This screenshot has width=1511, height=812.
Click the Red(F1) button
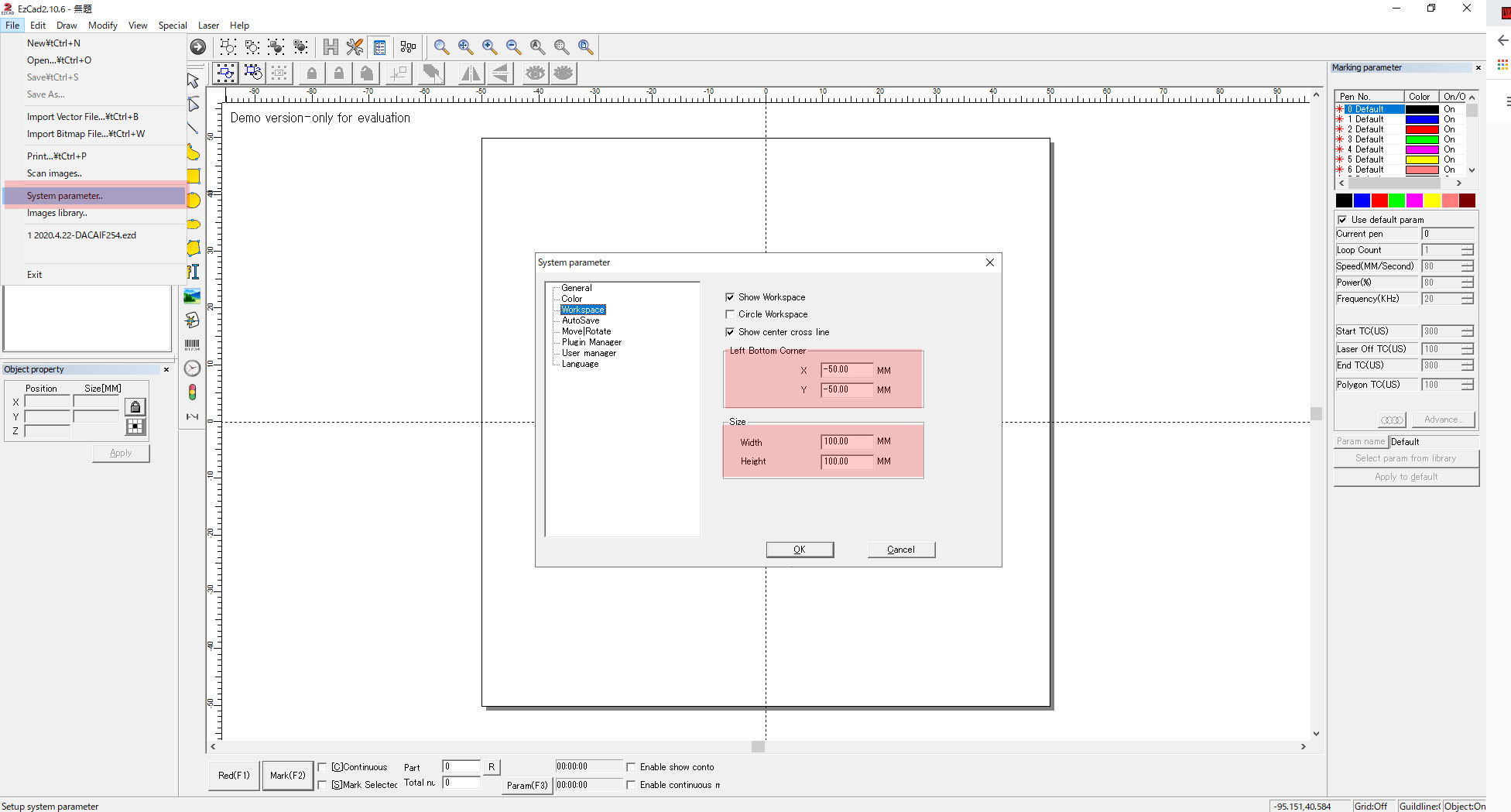coord(234,776)
